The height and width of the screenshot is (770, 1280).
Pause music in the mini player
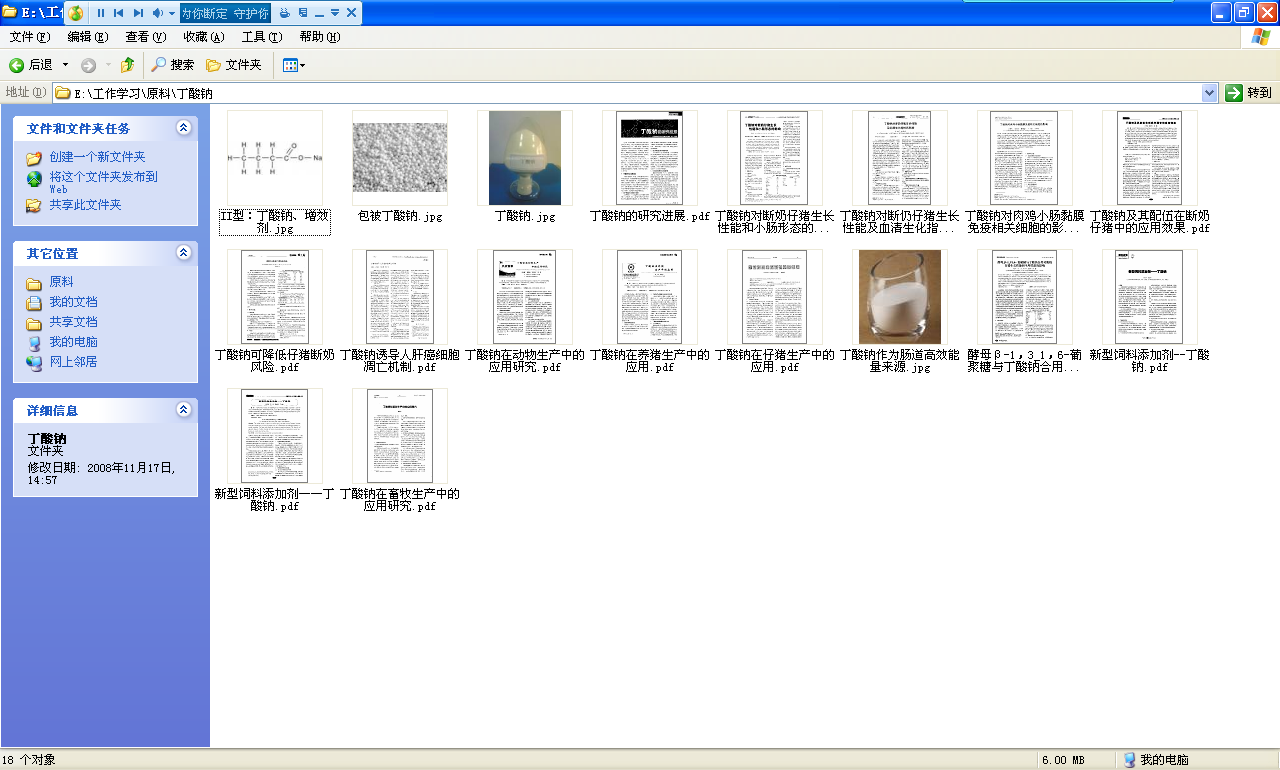coord(101,13)
